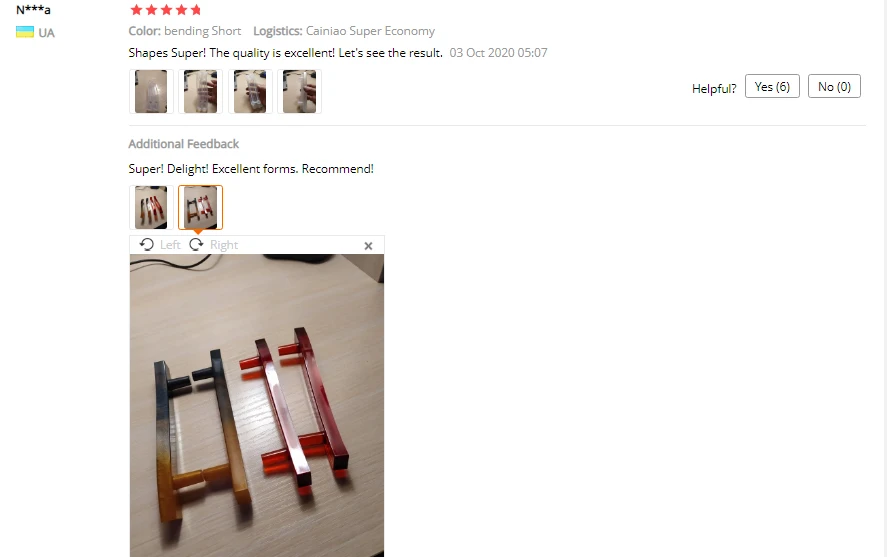
Task: Click the Ukraine flag icon
Action: click(25, 32)
